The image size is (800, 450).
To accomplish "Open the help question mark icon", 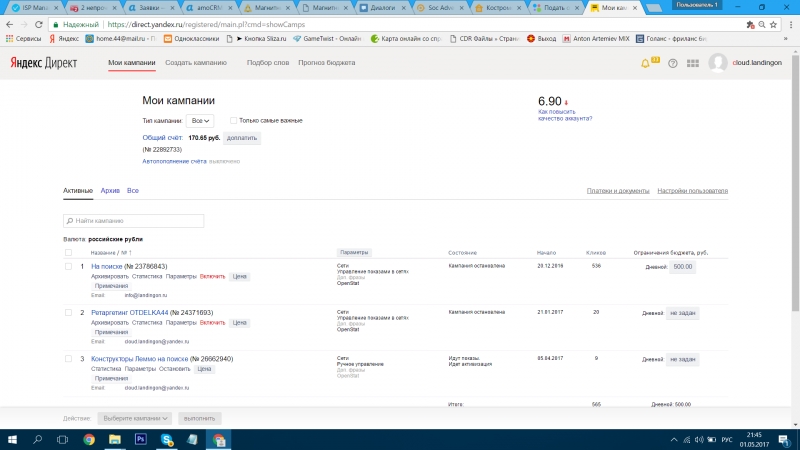I will point(672,63).
